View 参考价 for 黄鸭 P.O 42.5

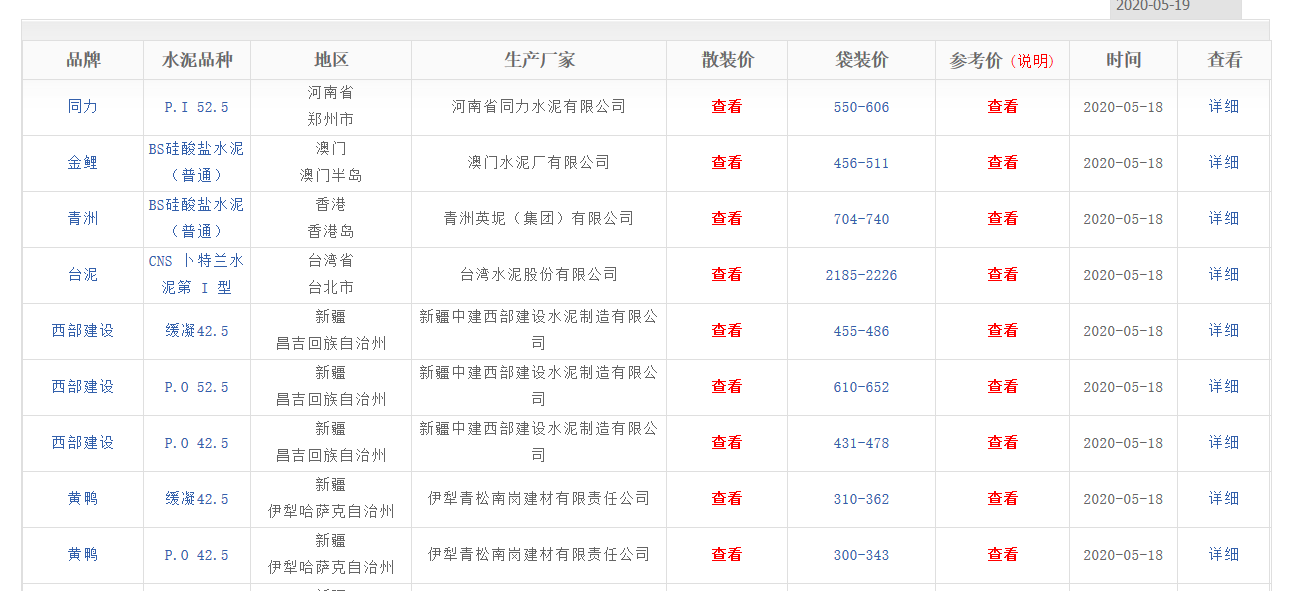pos(1002,555)
